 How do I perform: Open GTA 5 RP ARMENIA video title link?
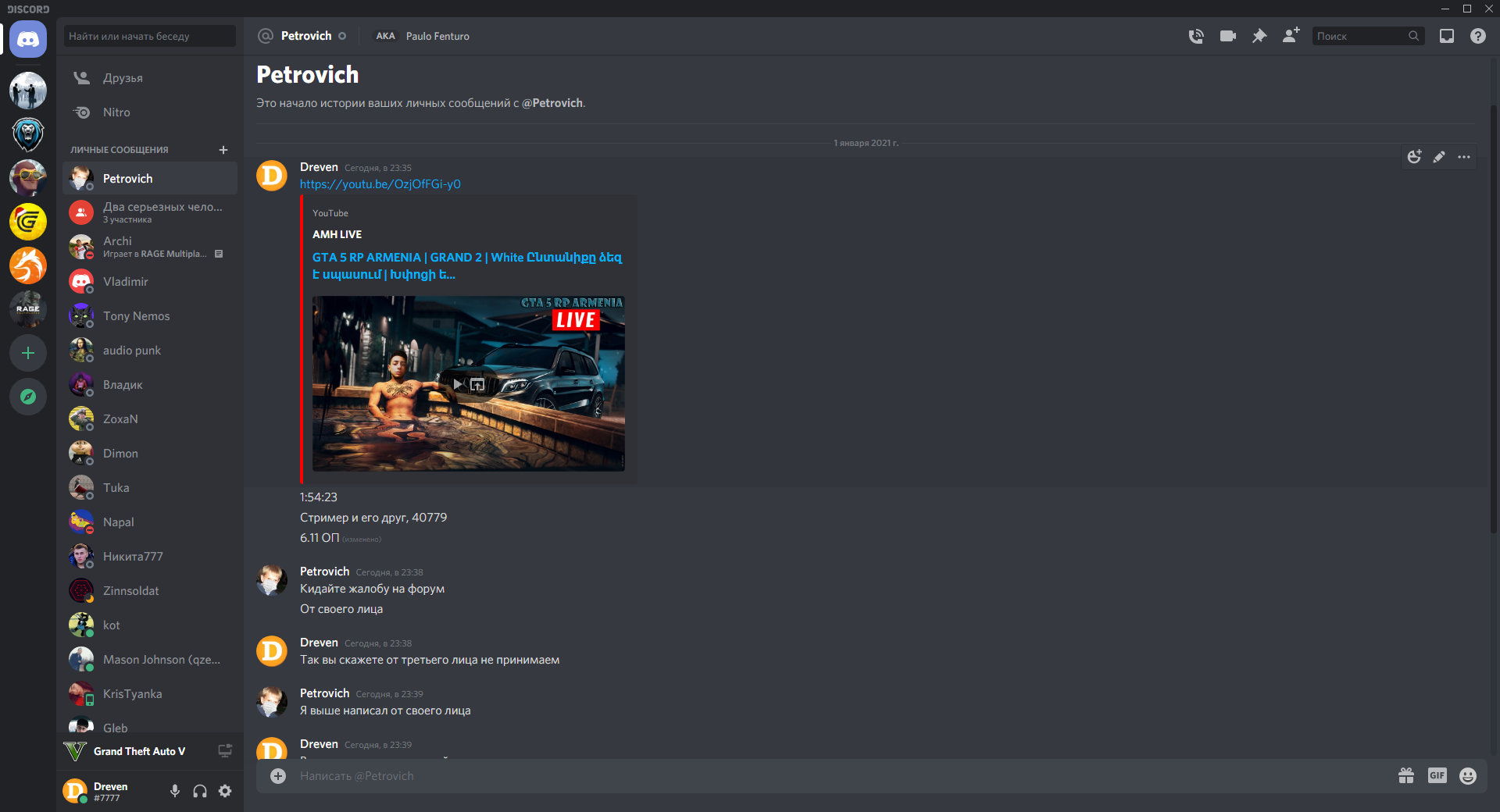click(467, 266)
